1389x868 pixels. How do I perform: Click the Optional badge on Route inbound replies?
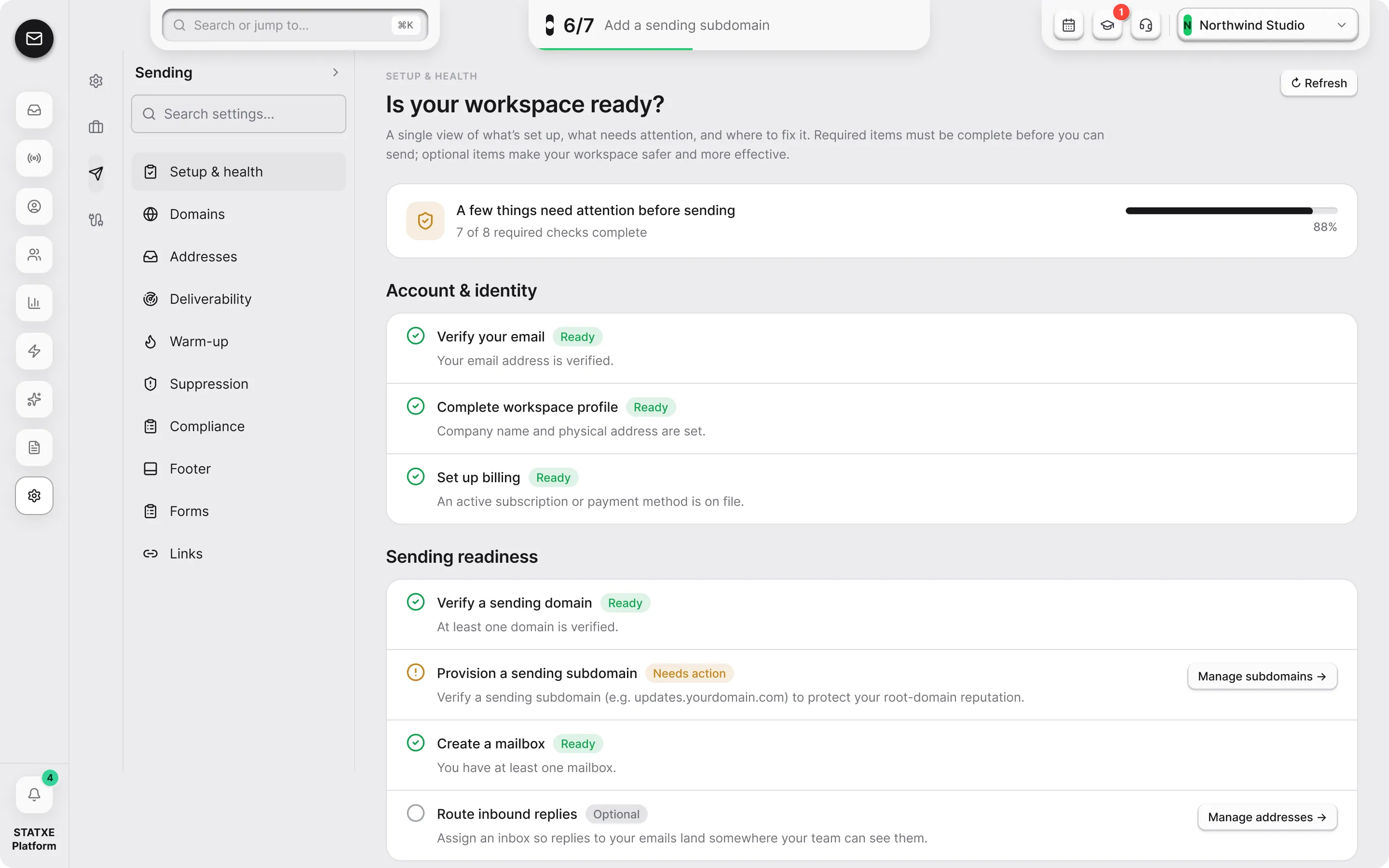point(616,814)
